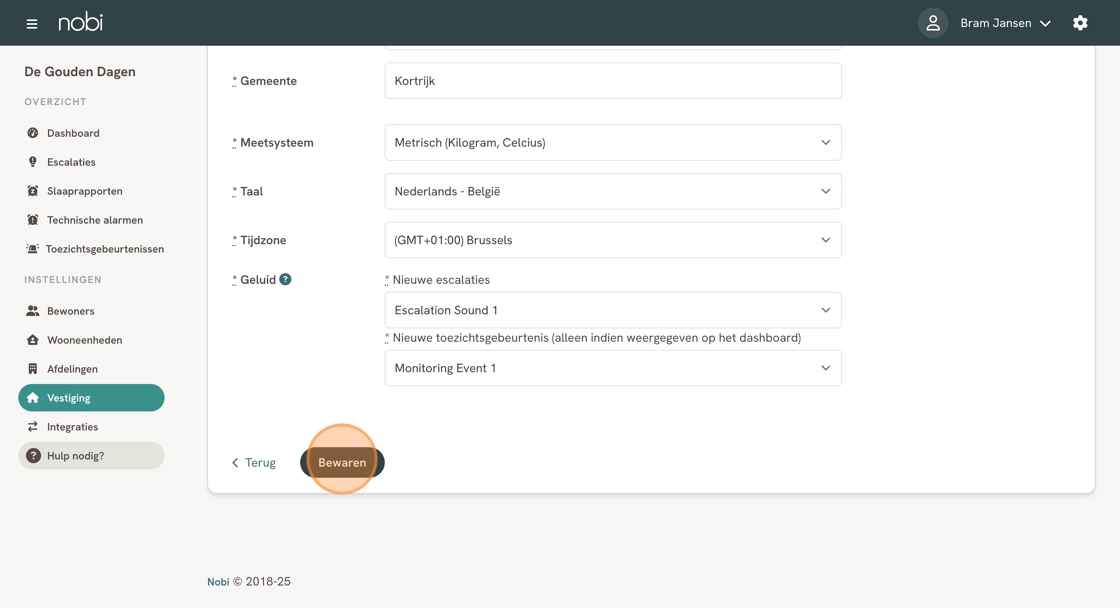
Task: Click the Geluid help question mark icon
Action: click(286, 280)
